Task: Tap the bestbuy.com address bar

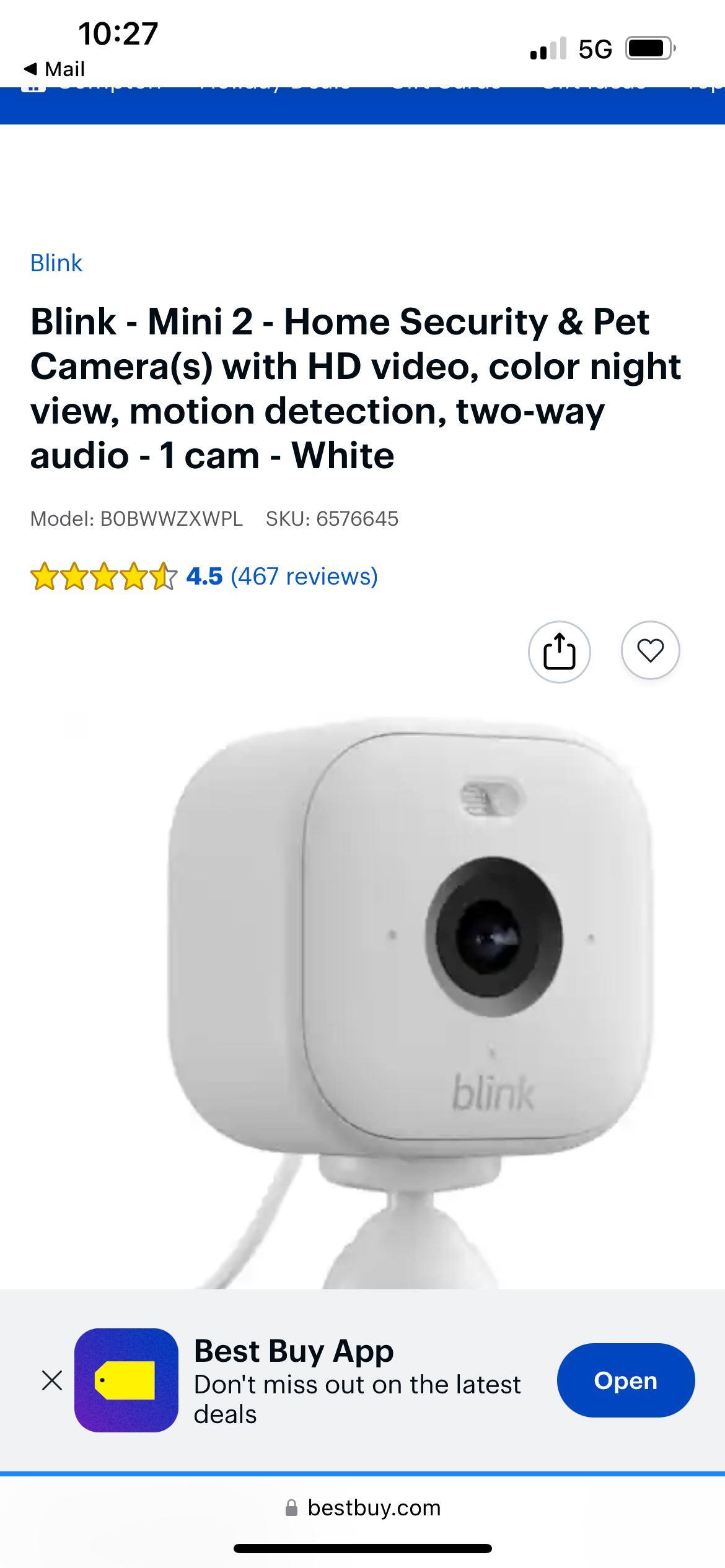Action: pyautogui.click(x=362, y=1508)
